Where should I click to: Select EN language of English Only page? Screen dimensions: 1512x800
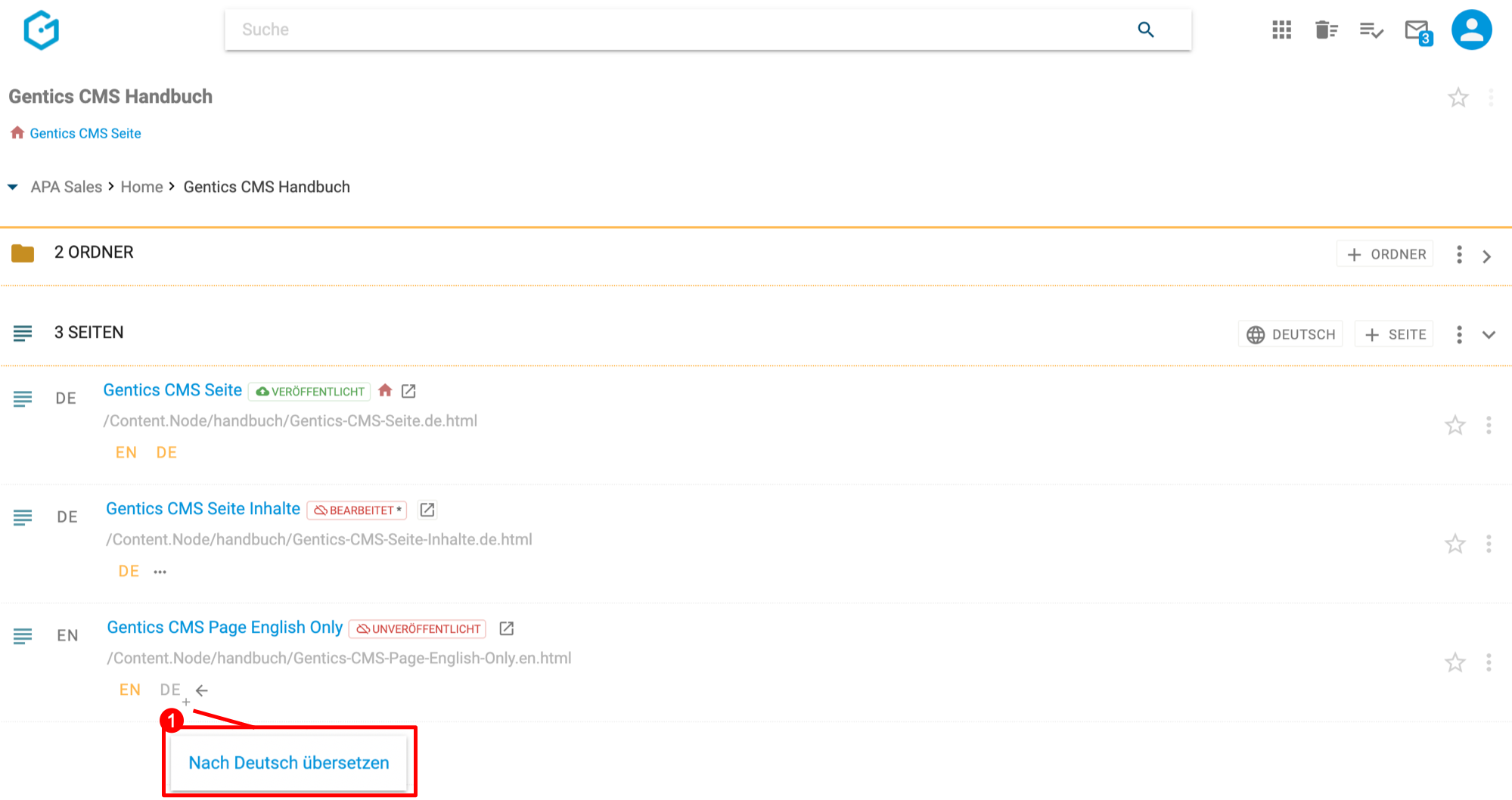tap(130, 690)
